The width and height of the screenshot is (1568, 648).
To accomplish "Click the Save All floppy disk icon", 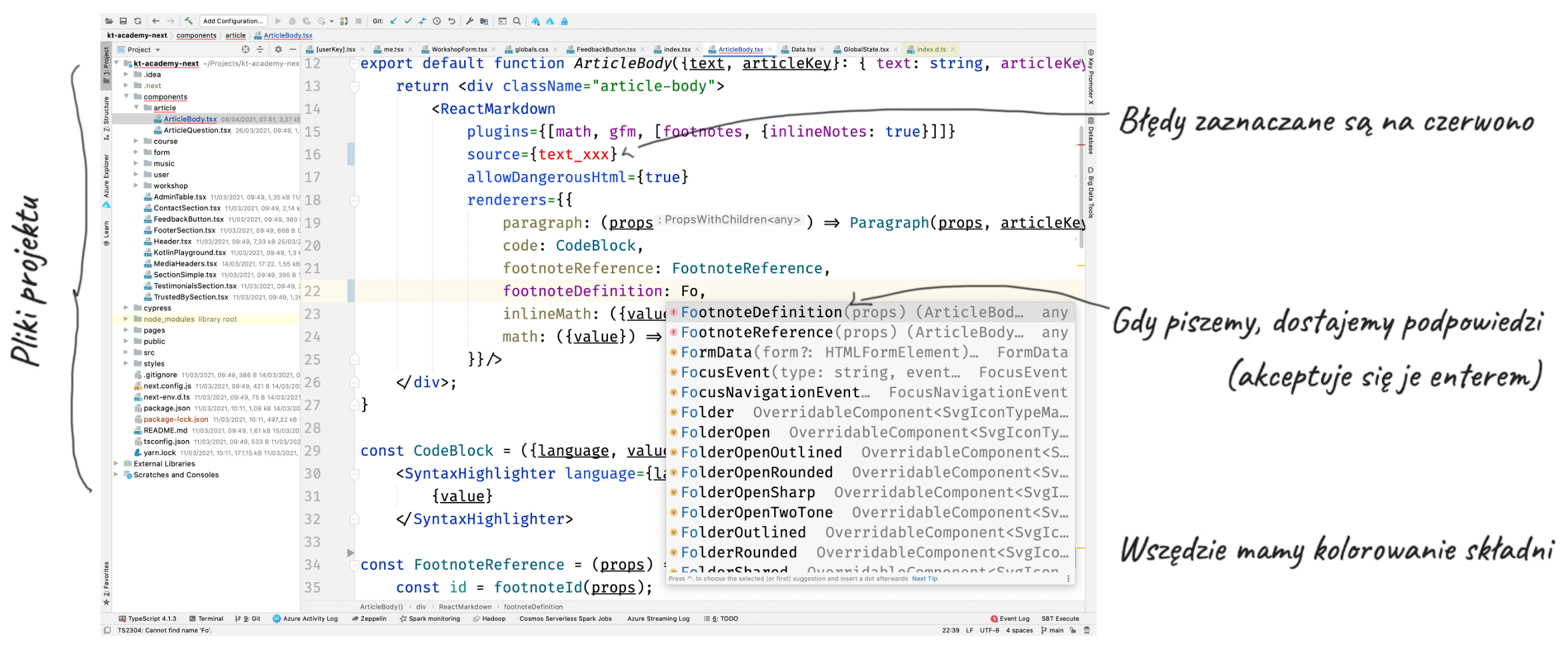I will click(123, 21).
